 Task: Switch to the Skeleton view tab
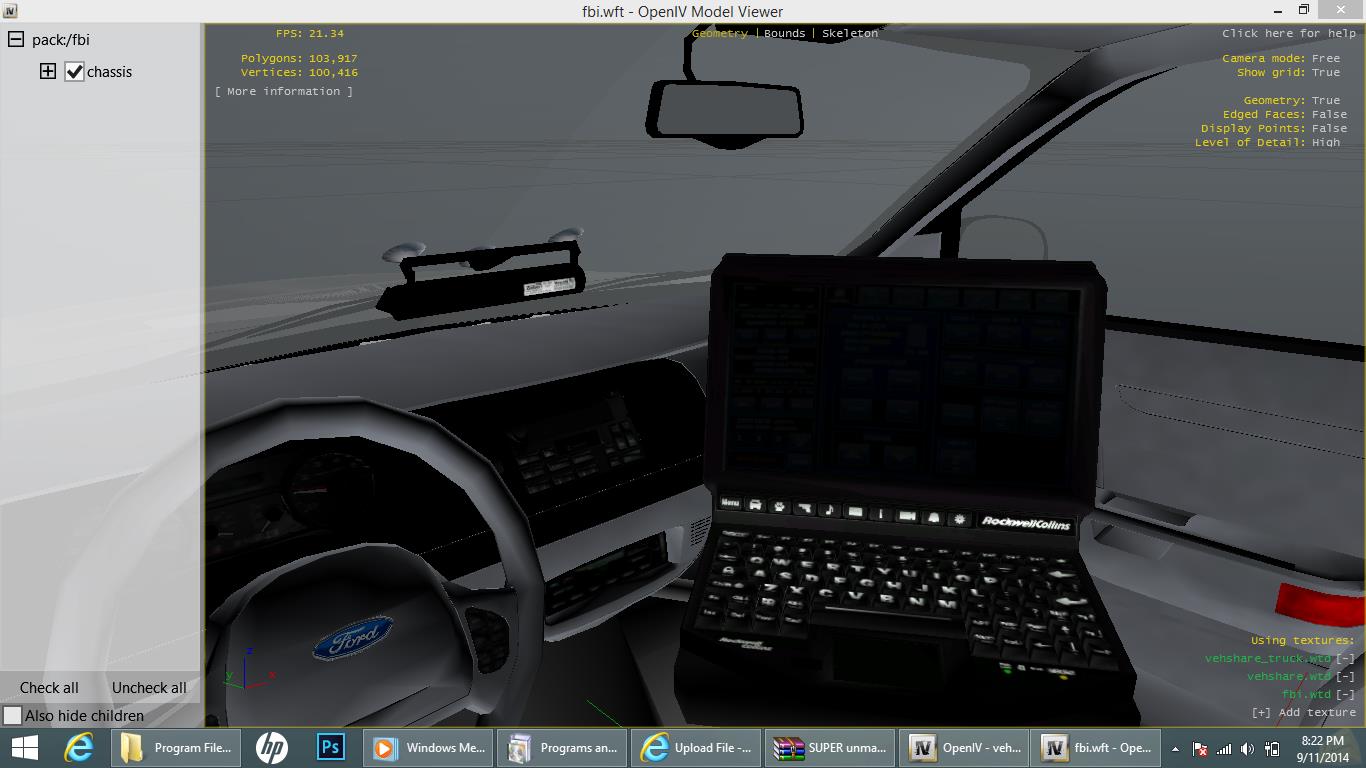(x=849, y=33)
